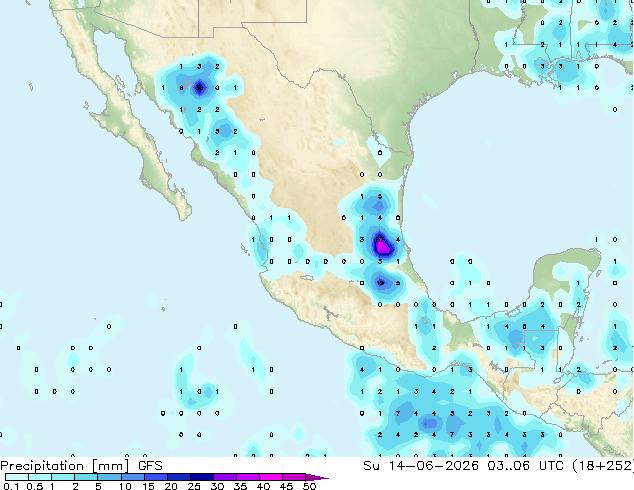Click the 25–30 mm dark blue legend swatch
The image size is (634, 490).
[x=201, y=477]
